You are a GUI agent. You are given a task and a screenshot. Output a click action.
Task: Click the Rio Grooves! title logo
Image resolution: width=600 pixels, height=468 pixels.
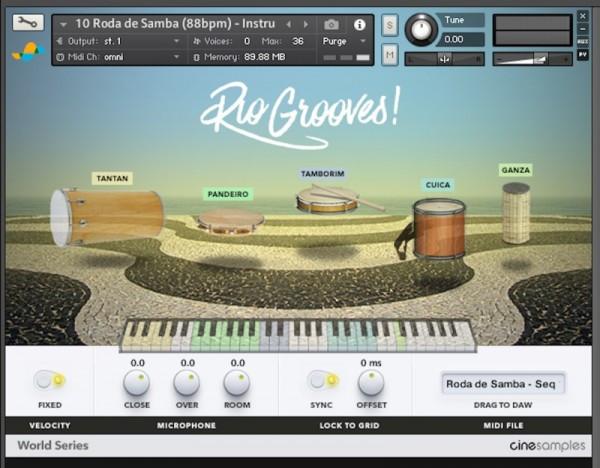coord(299,114)
